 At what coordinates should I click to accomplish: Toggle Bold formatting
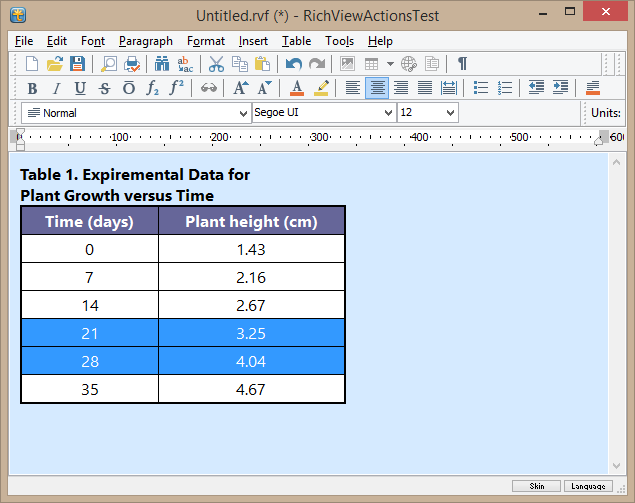click(32, 88)
